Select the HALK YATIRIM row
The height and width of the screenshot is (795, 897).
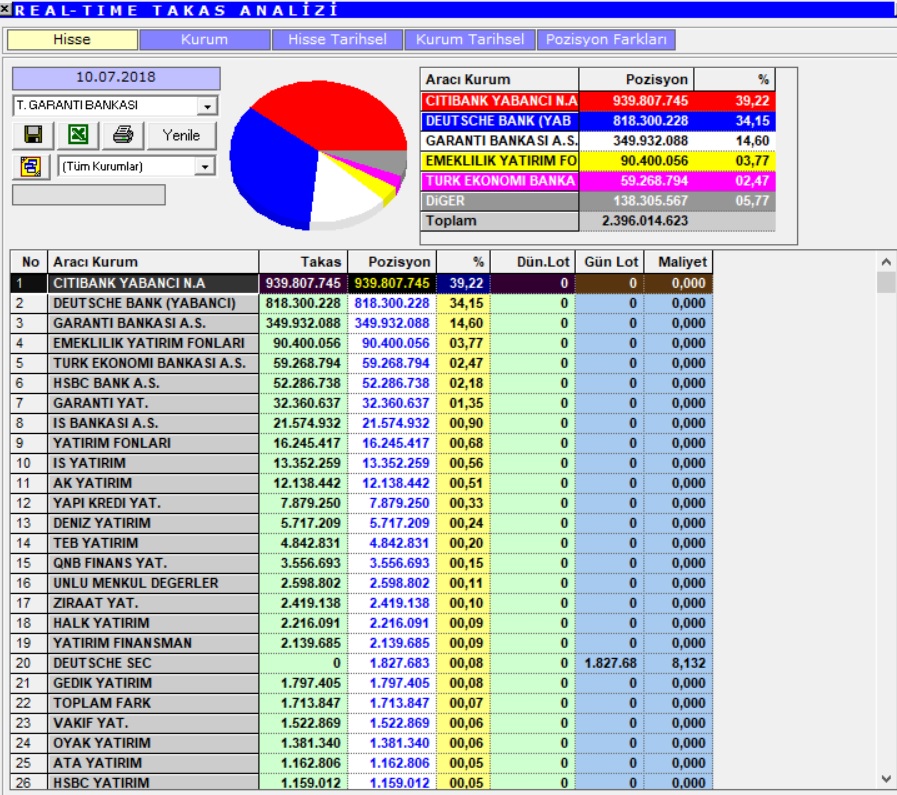click(362, 623)
